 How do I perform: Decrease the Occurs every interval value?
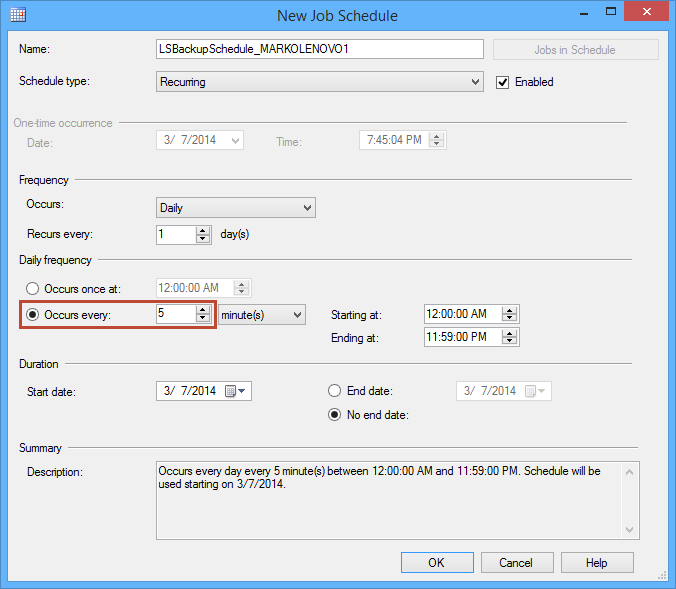(203, 319)
